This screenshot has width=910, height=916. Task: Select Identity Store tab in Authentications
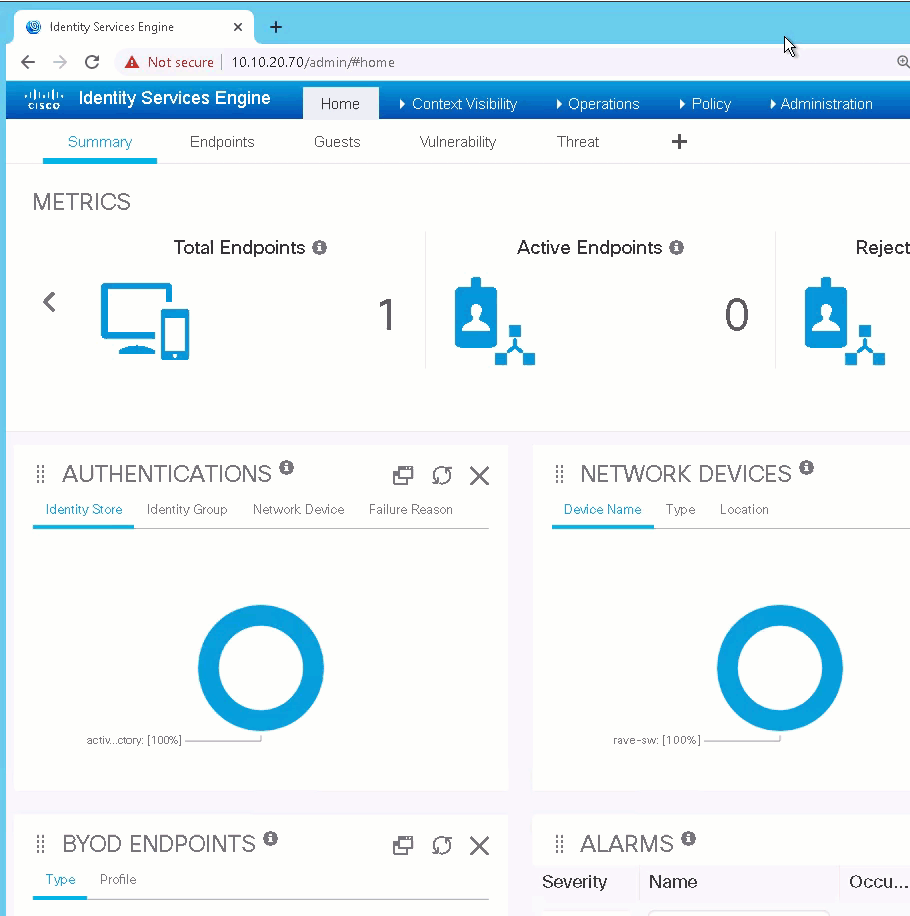[x=84, y=509]
